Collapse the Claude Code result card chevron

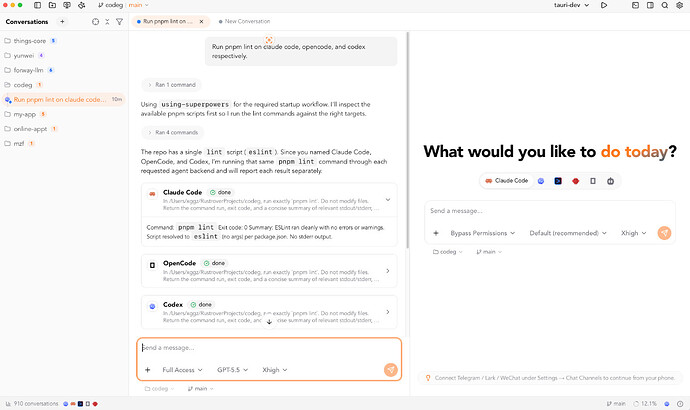tap(388, 200)
